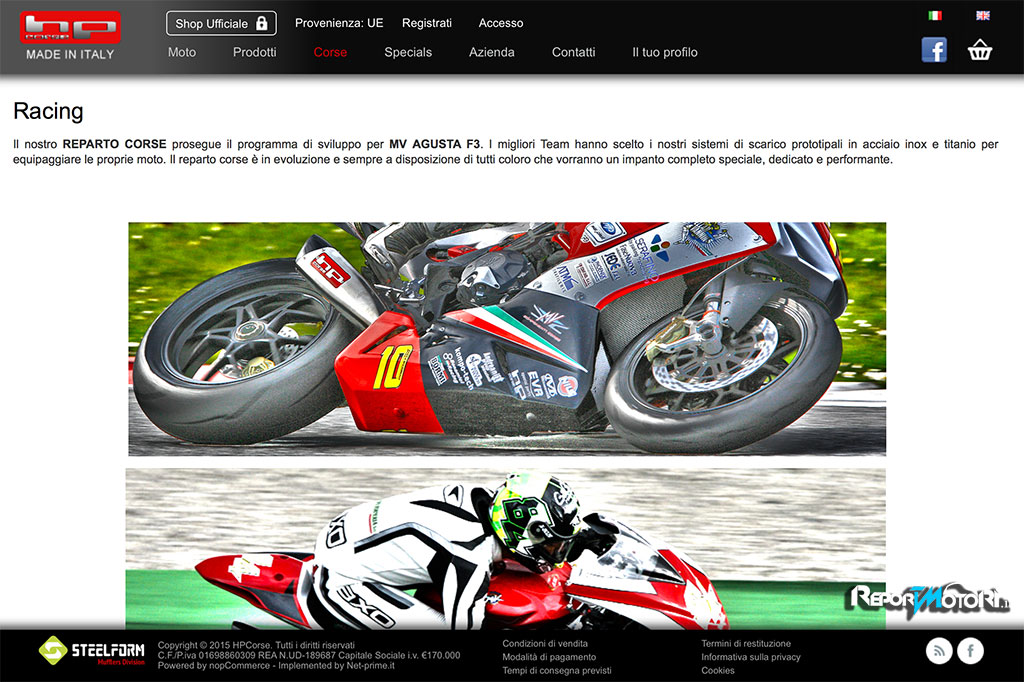Select the Corse menu item

[330, 52]
